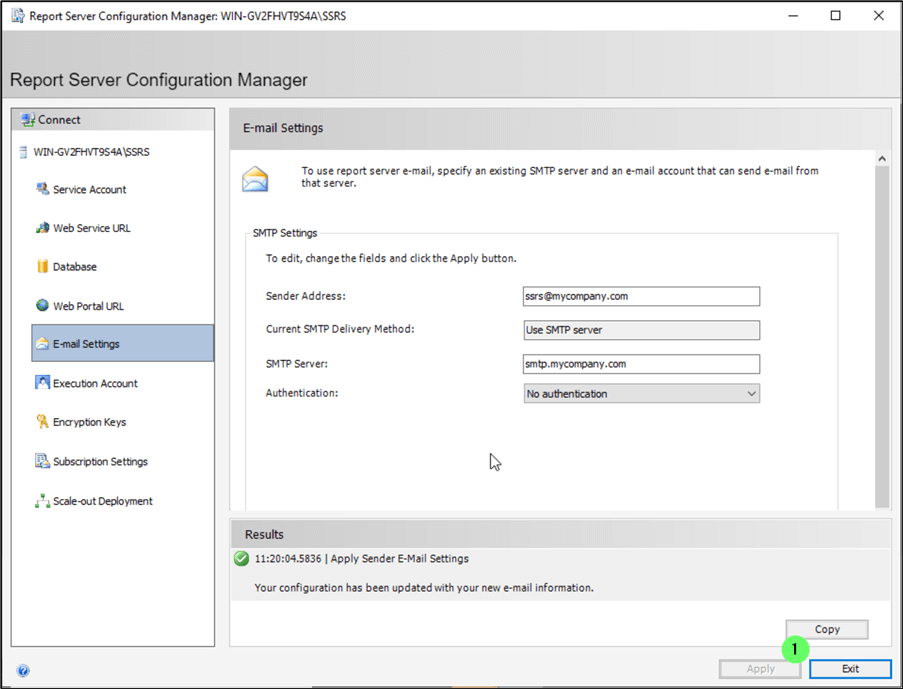Click the SMTP Server input field
This screenshot has width=903, height=689.
[641, 364]
